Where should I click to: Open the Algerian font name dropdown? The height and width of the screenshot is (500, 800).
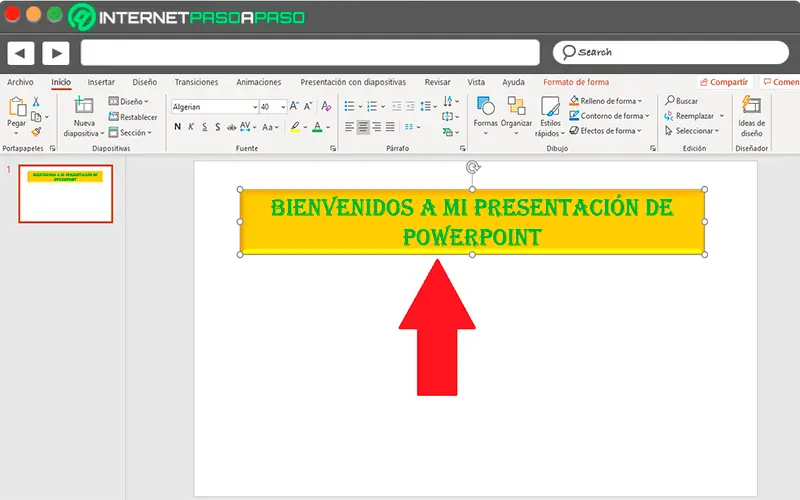254,107
